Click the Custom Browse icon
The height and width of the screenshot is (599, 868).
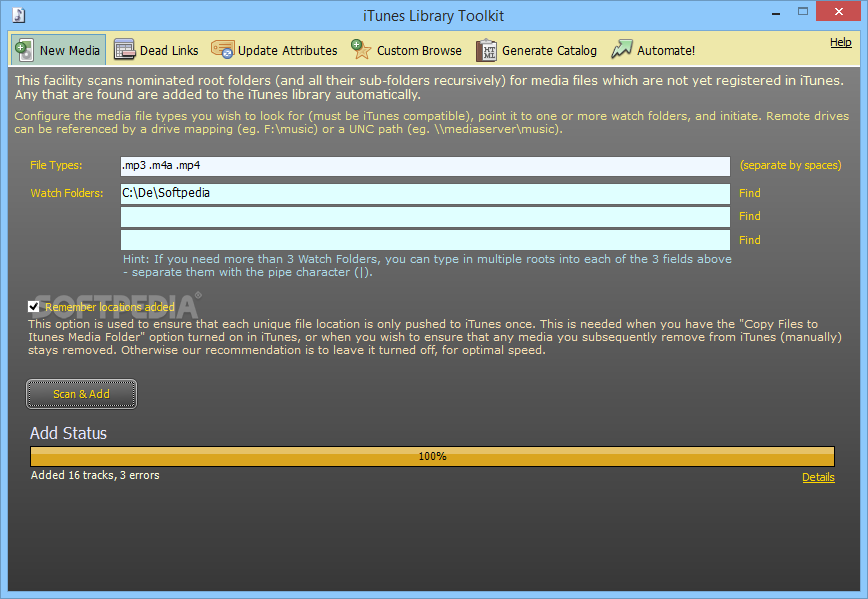[x=361, y=50]
